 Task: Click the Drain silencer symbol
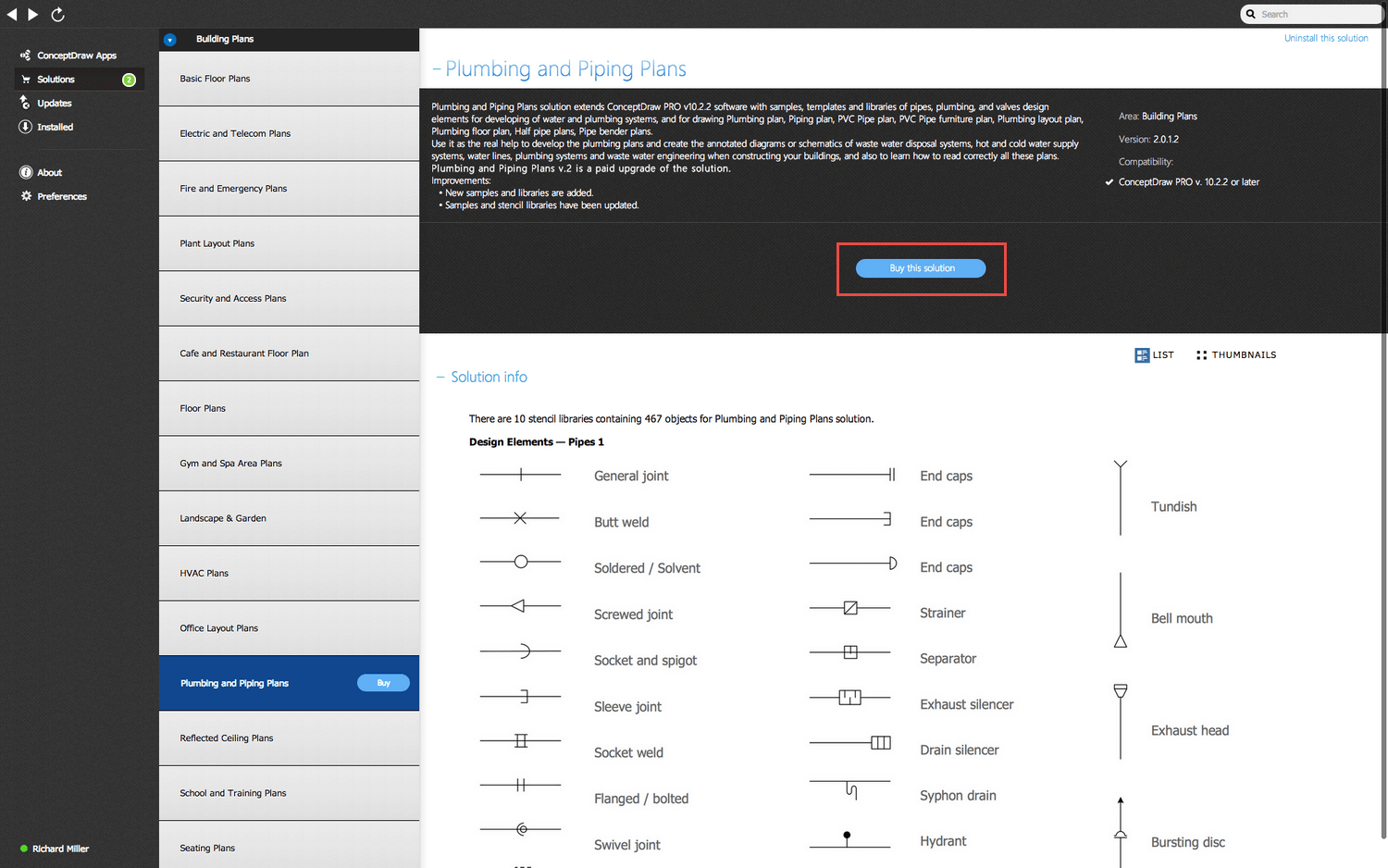[850, 742]
